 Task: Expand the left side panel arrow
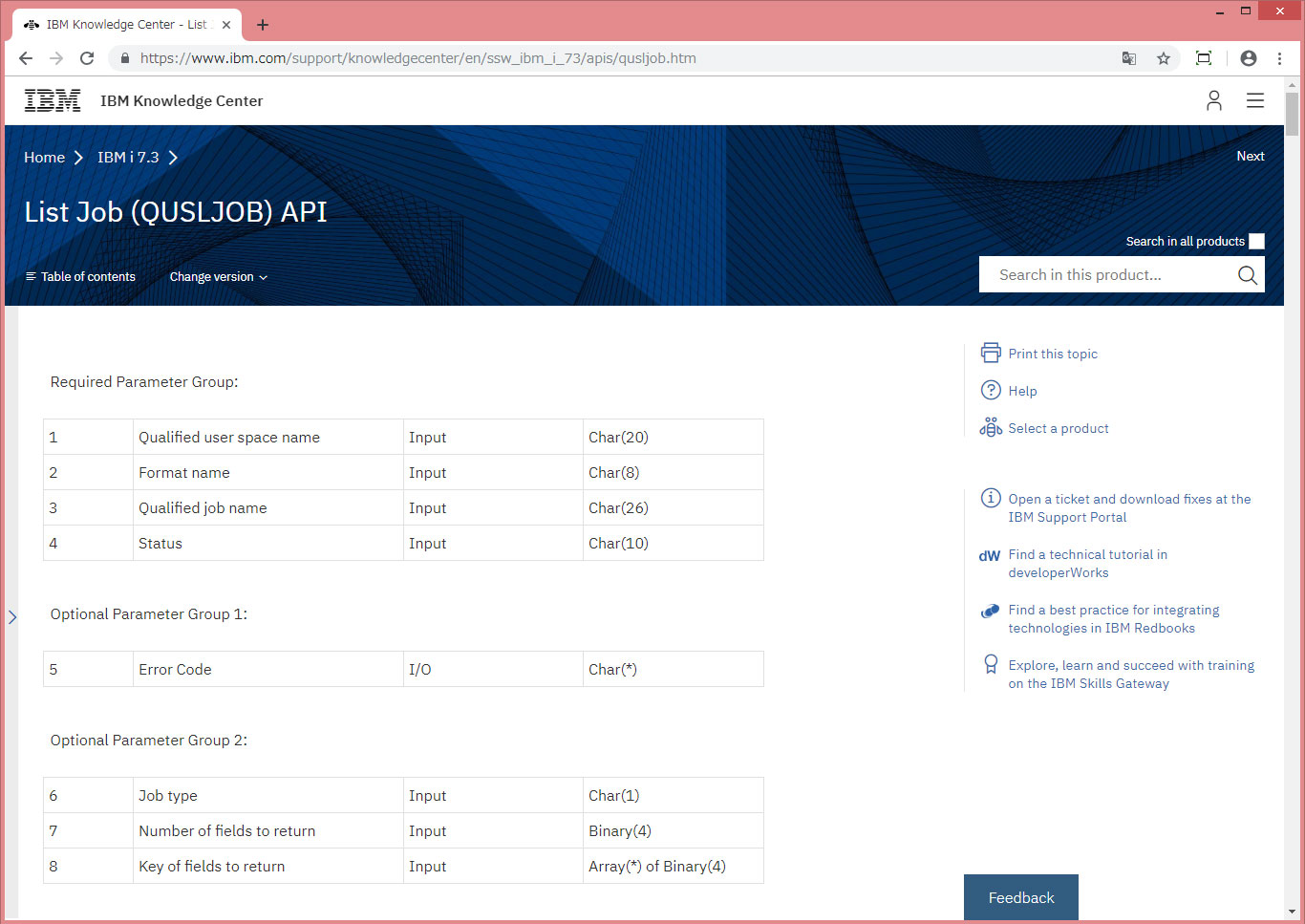pyautogui.click(x=12, y=617)
